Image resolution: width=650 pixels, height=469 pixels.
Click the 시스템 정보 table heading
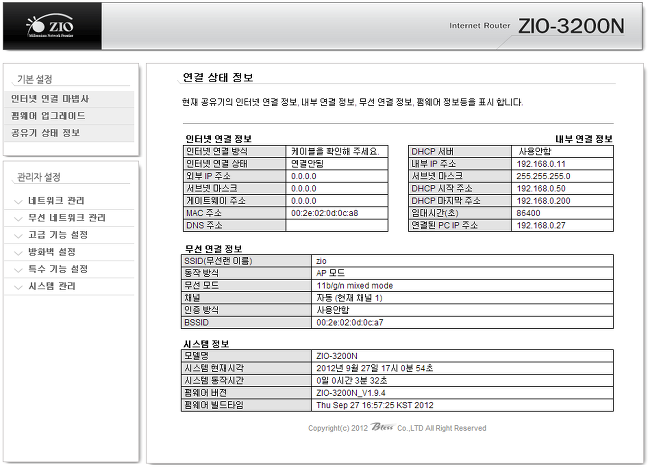tap(206, 344)
